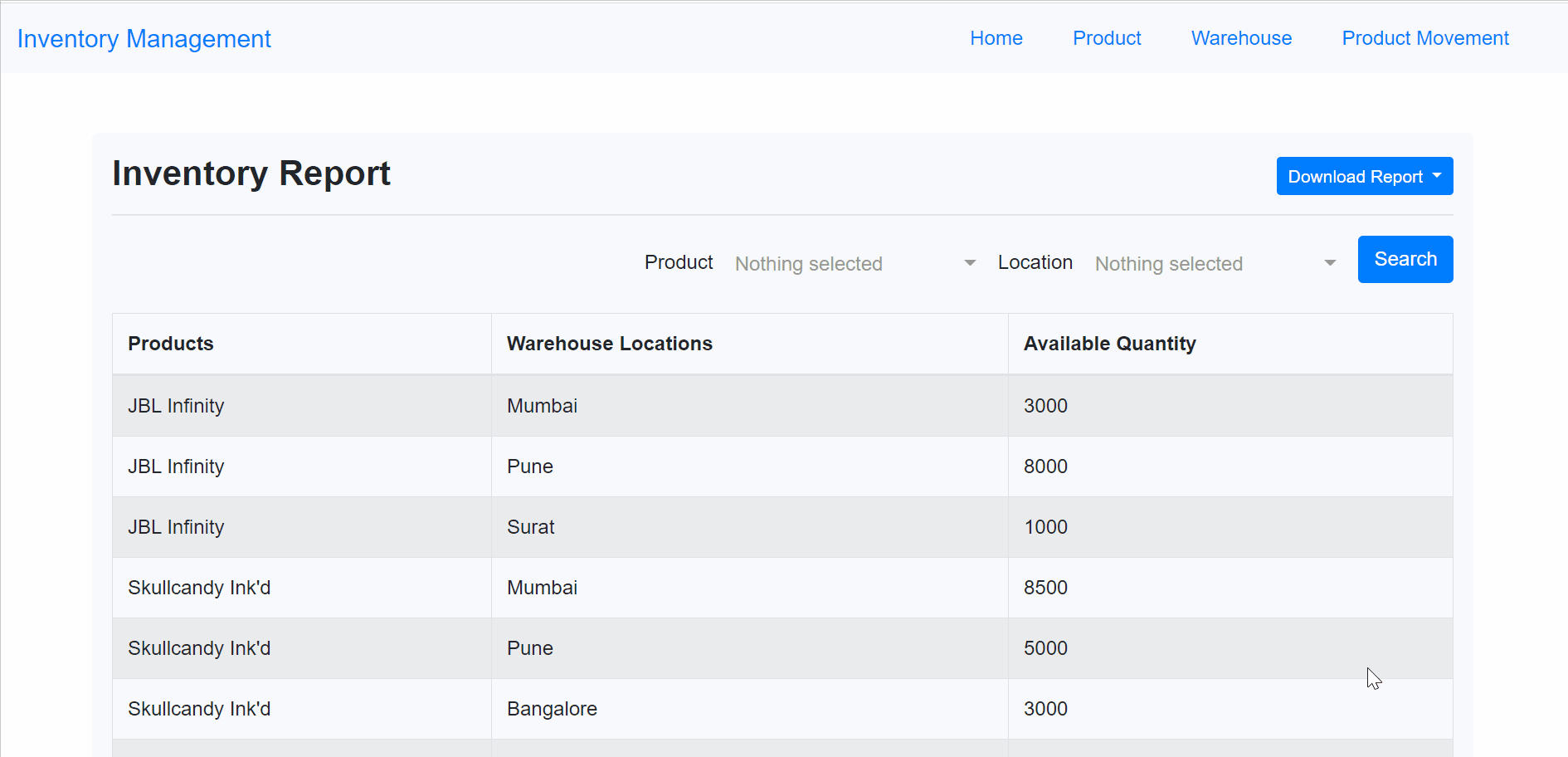Click the Download Report button
This screenshot has width=1568, height=757.
(x=1352, y=176)
